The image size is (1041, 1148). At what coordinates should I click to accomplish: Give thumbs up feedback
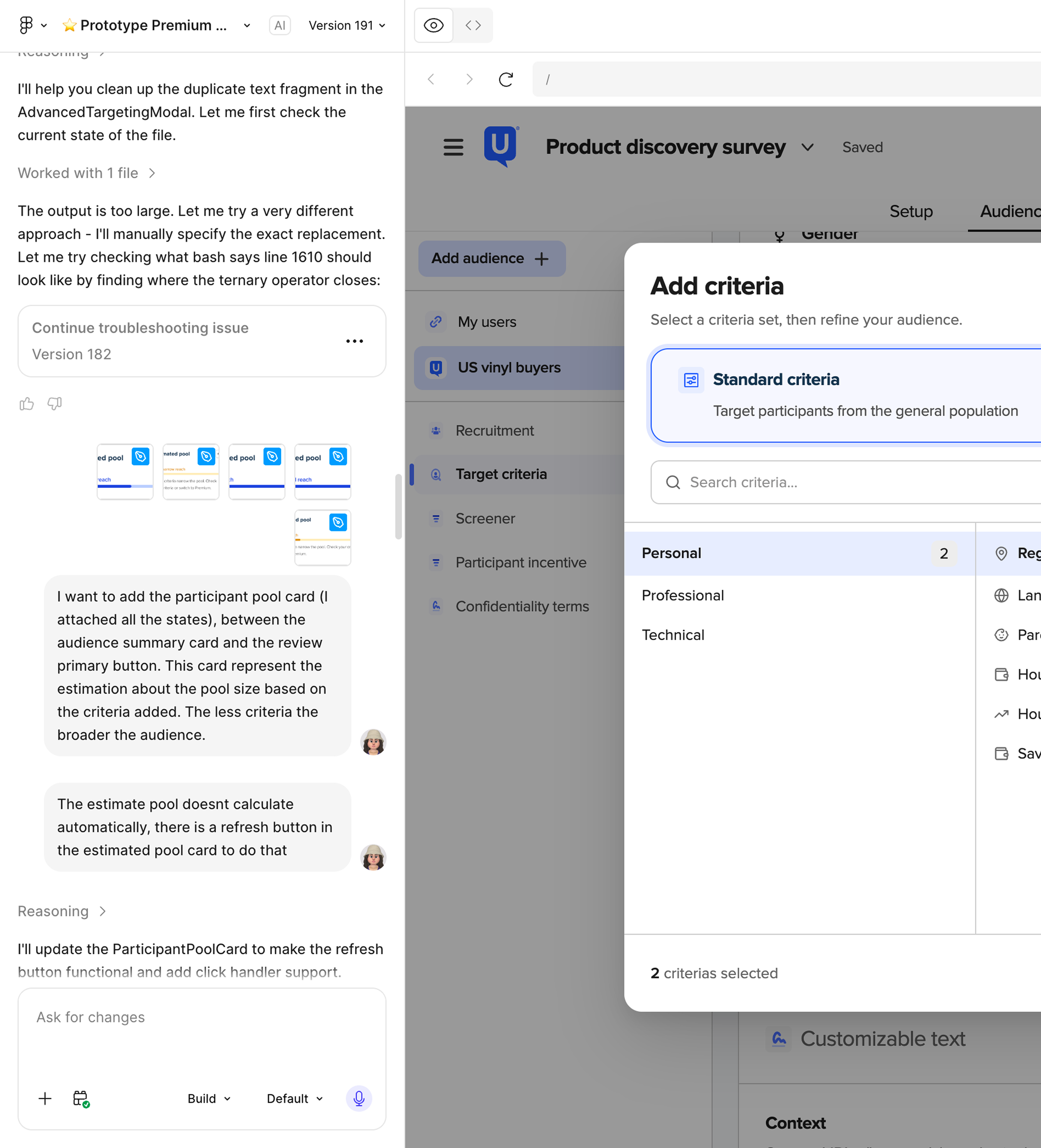click(x=27, y=404)
